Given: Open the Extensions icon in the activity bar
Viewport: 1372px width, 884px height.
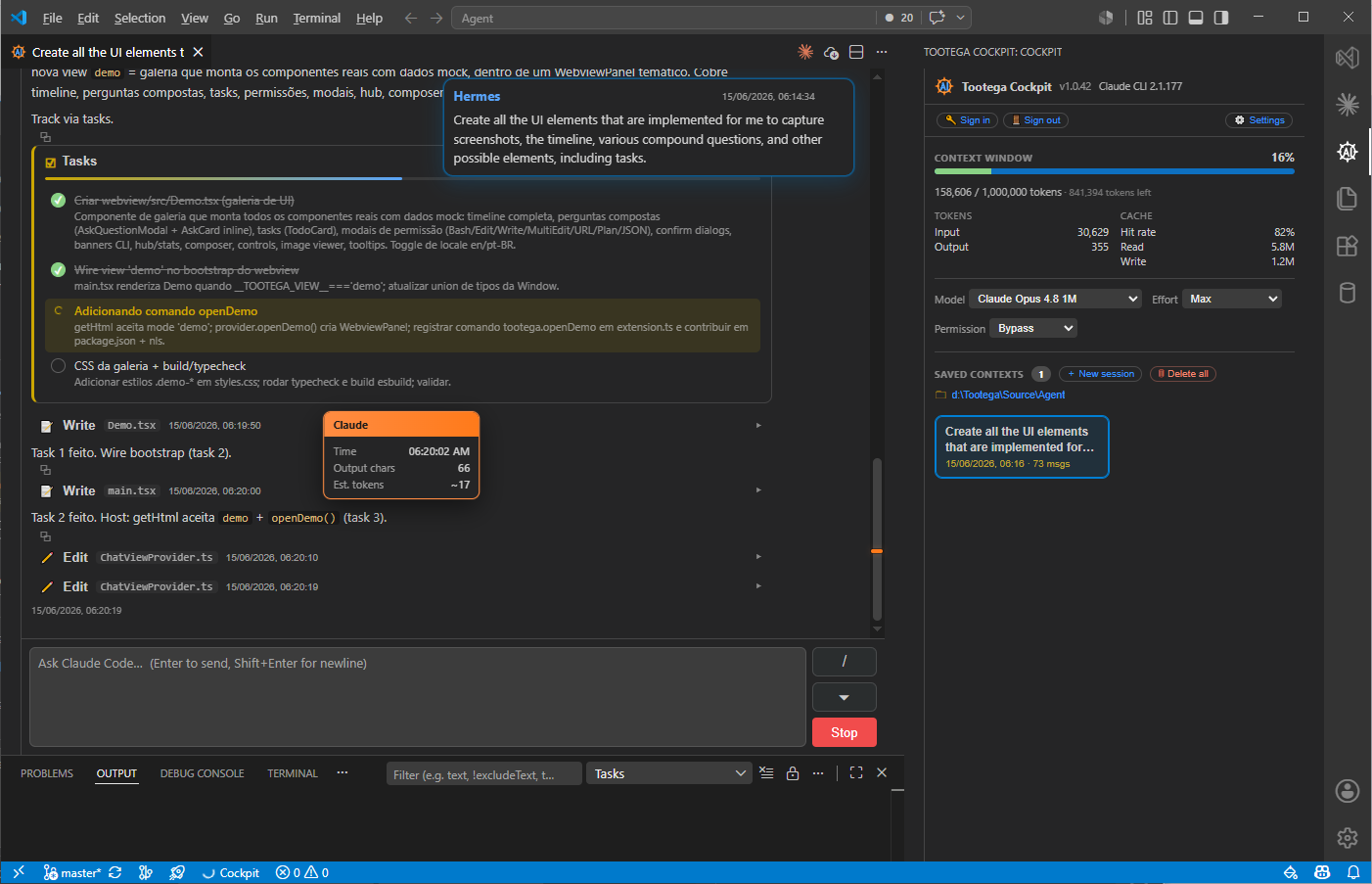Looking at the screenshot, I should coord(1348,246).
